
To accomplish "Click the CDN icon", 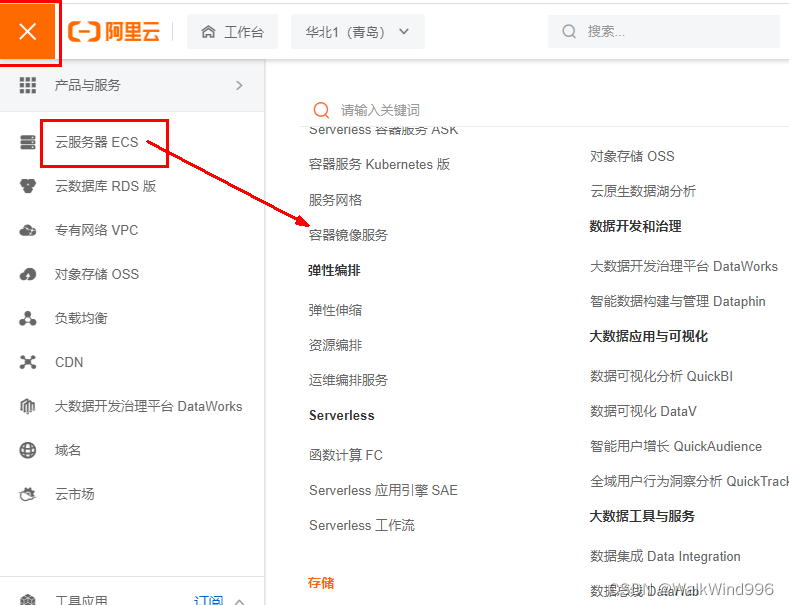I will [x=28, y=362].
